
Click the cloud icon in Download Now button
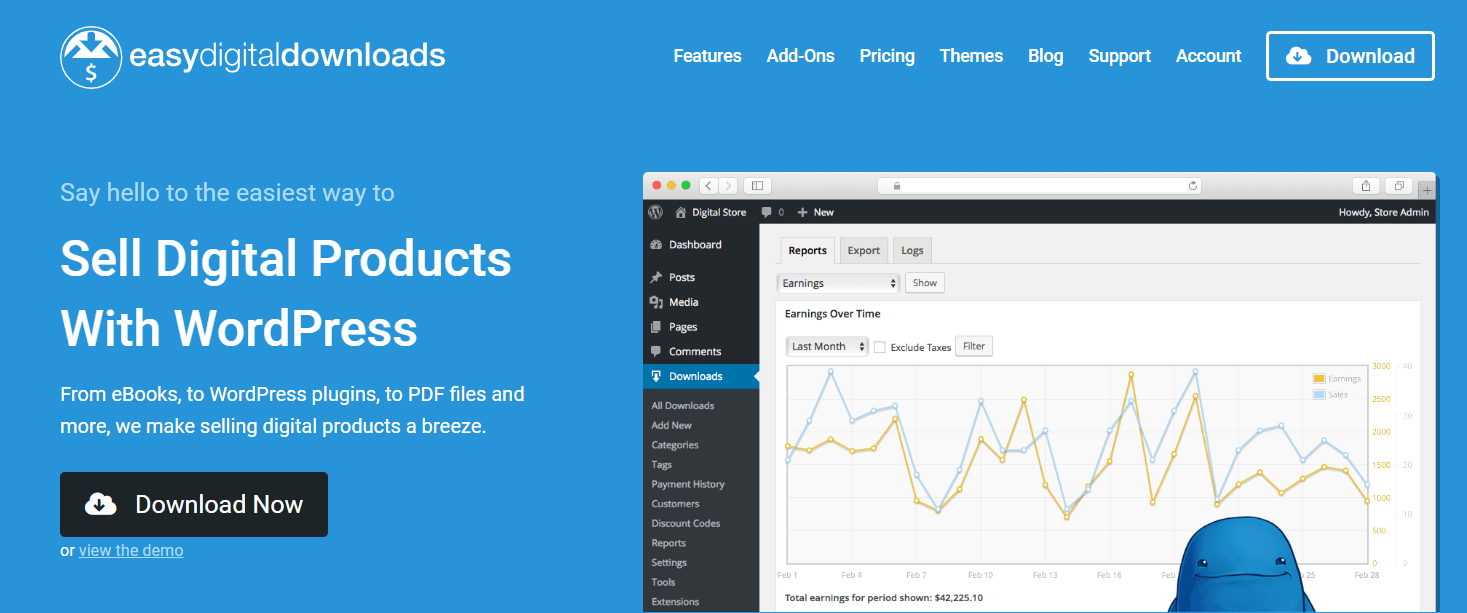100,504
